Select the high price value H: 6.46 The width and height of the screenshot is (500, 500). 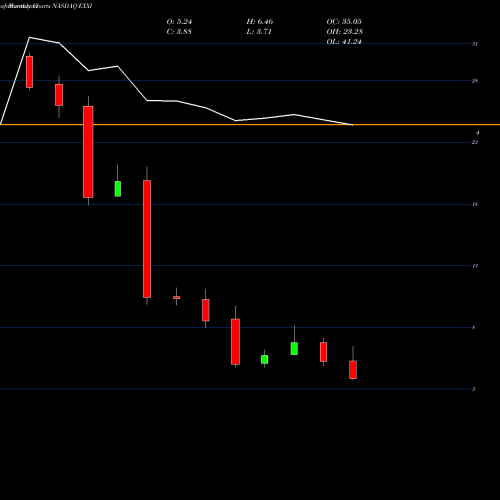(260, 22)
